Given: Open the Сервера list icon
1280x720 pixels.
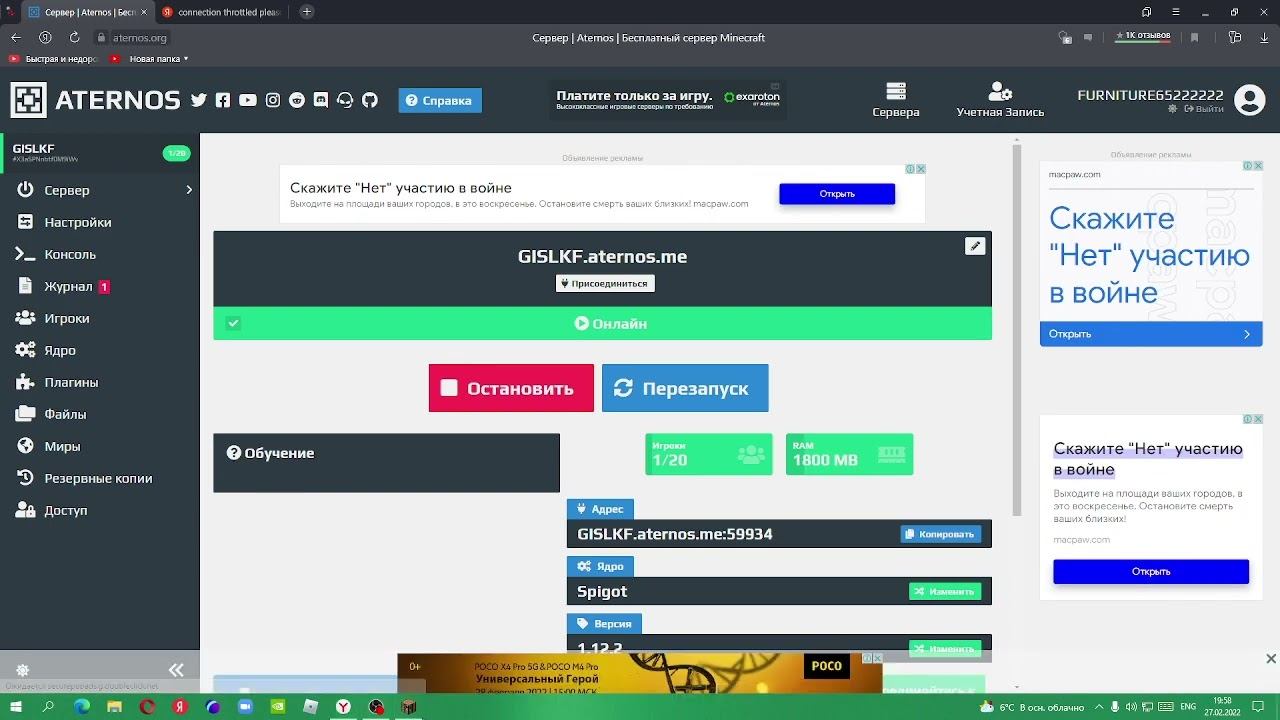Looking at the screenshot, I should point(896,100).
